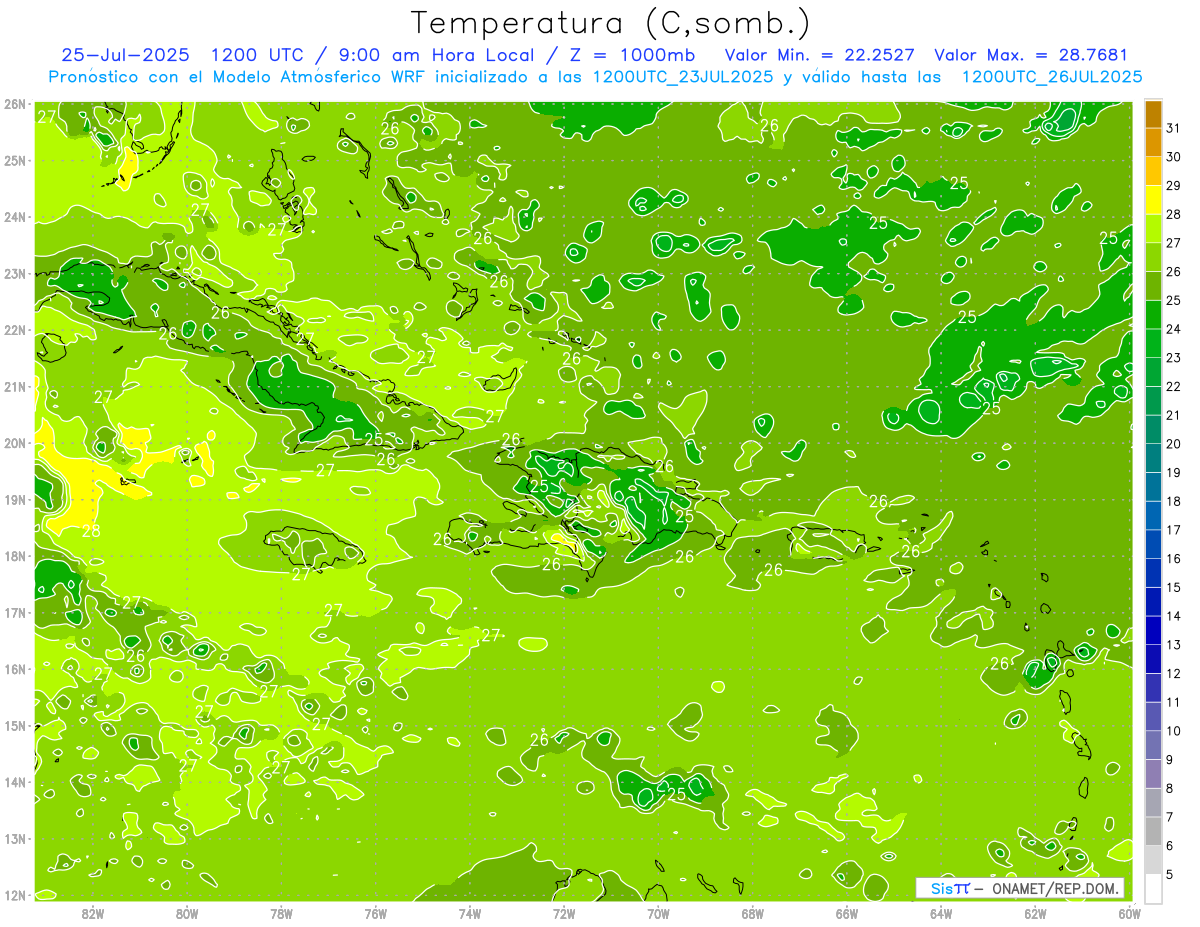1200x927 pixels.
Task: Click the legend value '20'
Action: pos(1174,444)
